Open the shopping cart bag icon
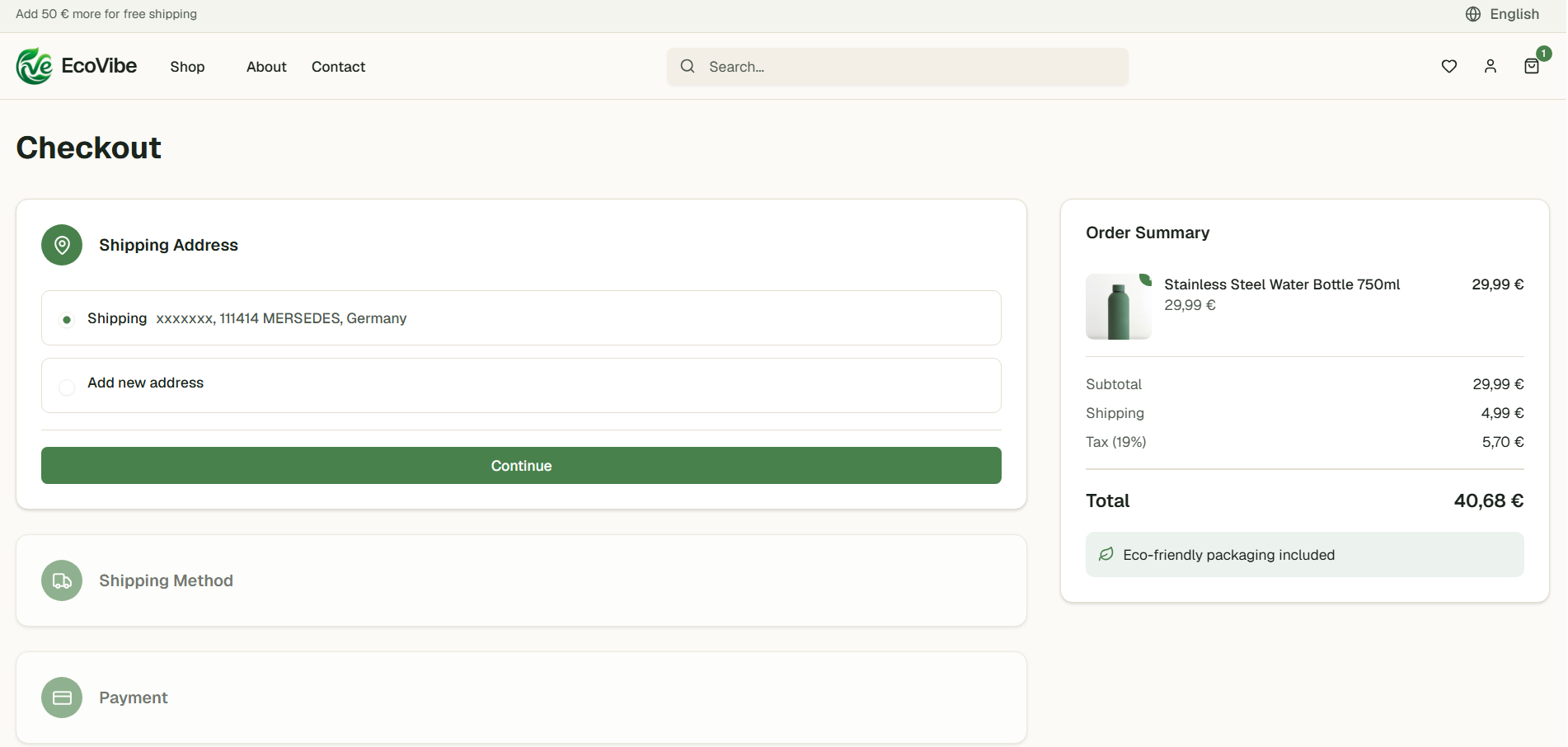The image size is (1568, 747). coord(1531,67)
